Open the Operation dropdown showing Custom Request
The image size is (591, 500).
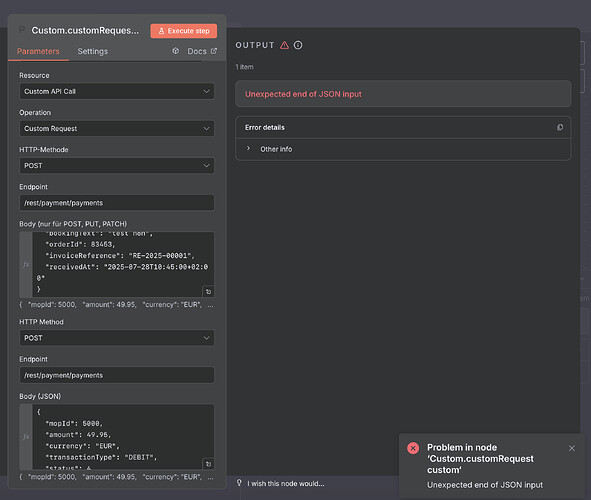tap(117, 128)
